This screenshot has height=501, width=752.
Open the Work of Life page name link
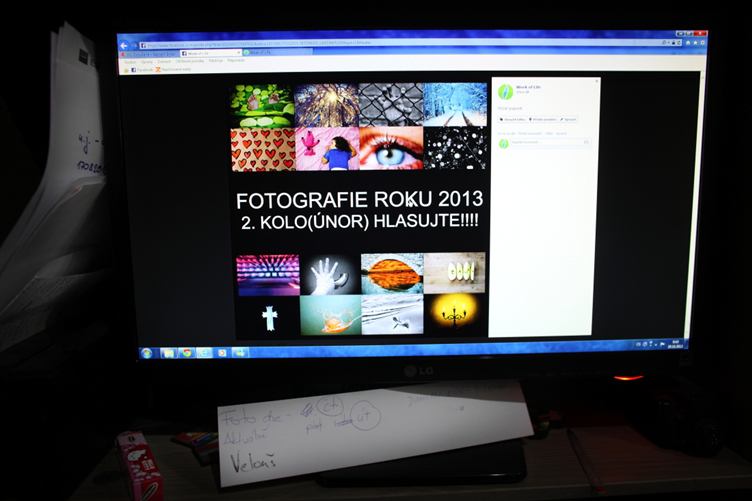(x=528, y=87)
